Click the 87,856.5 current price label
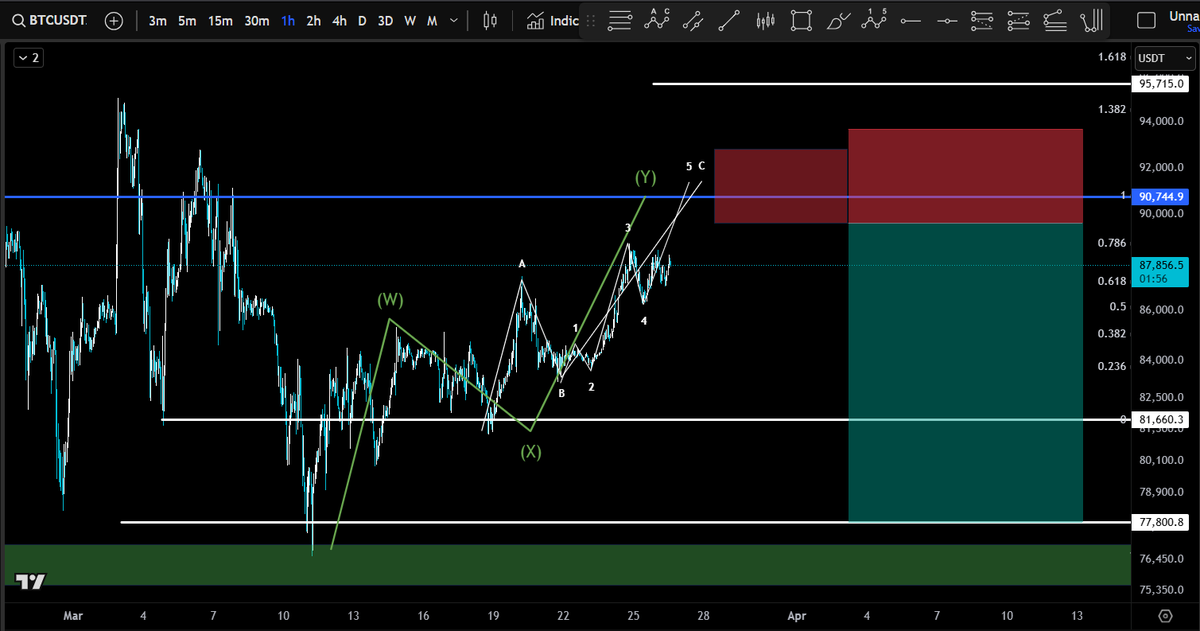This screenshot has width=1200, height=631. pos(1161,270)
